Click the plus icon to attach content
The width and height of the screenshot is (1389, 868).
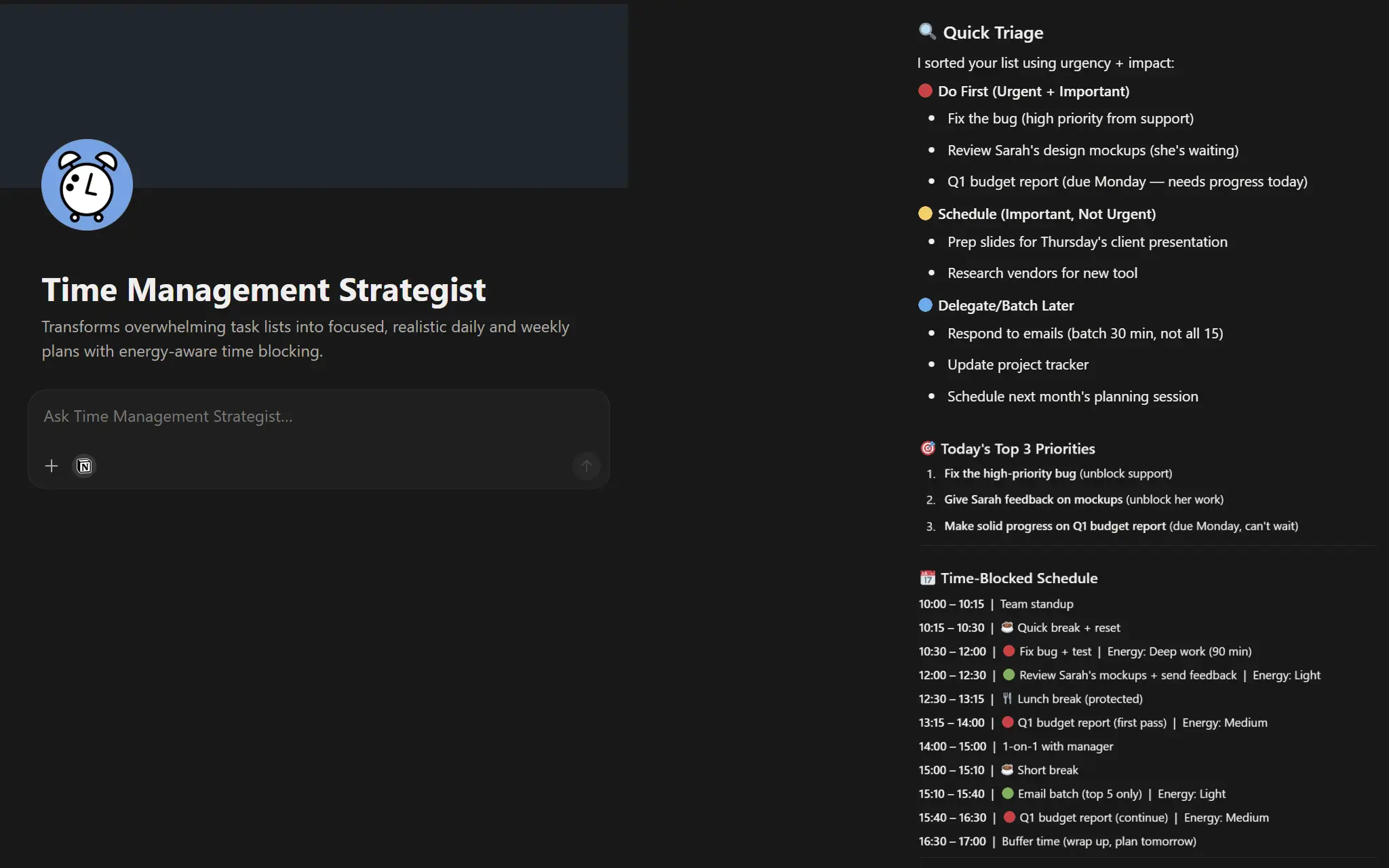[51, 466]
